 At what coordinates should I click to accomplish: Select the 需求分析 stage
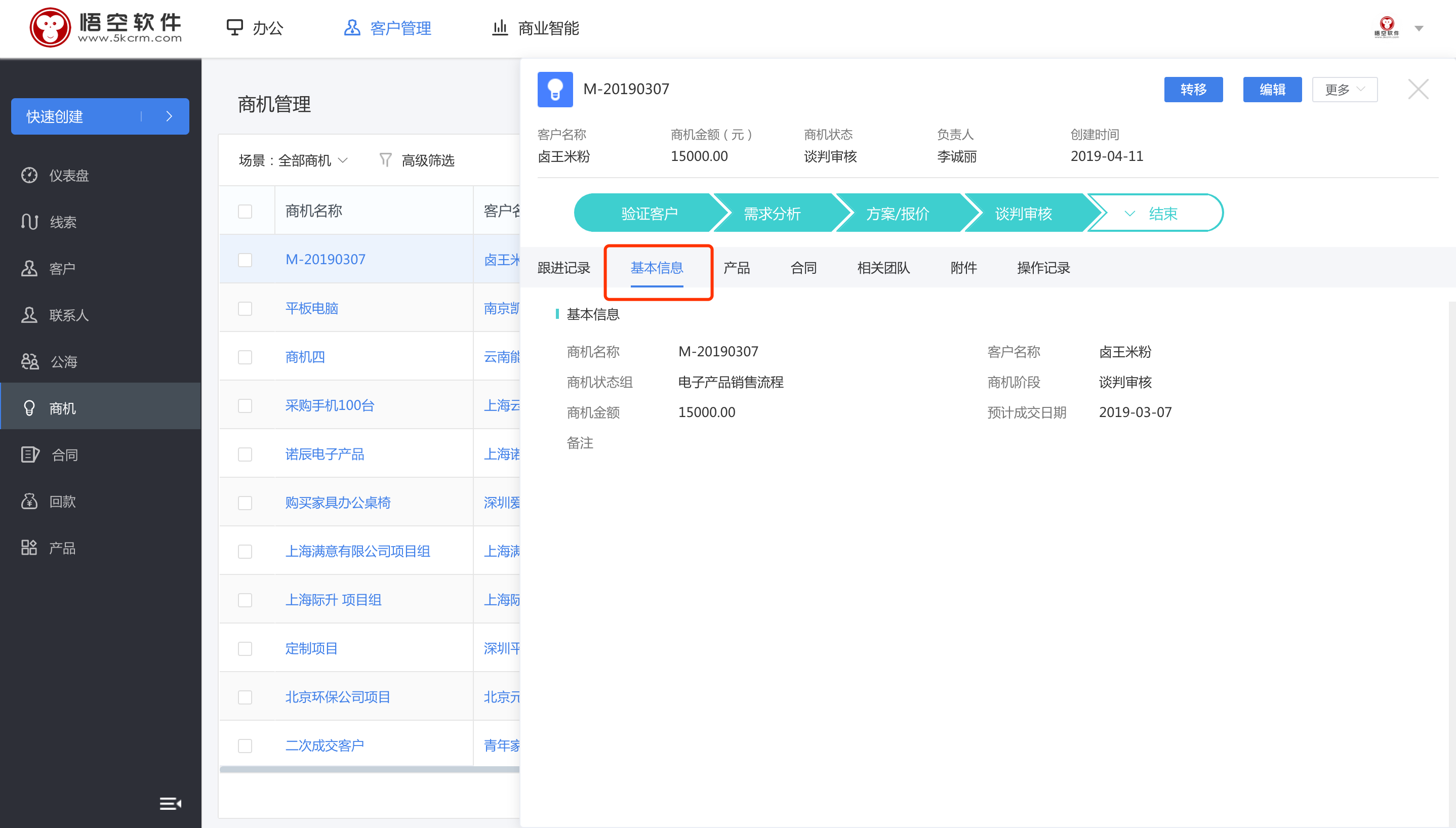point(773,213)
